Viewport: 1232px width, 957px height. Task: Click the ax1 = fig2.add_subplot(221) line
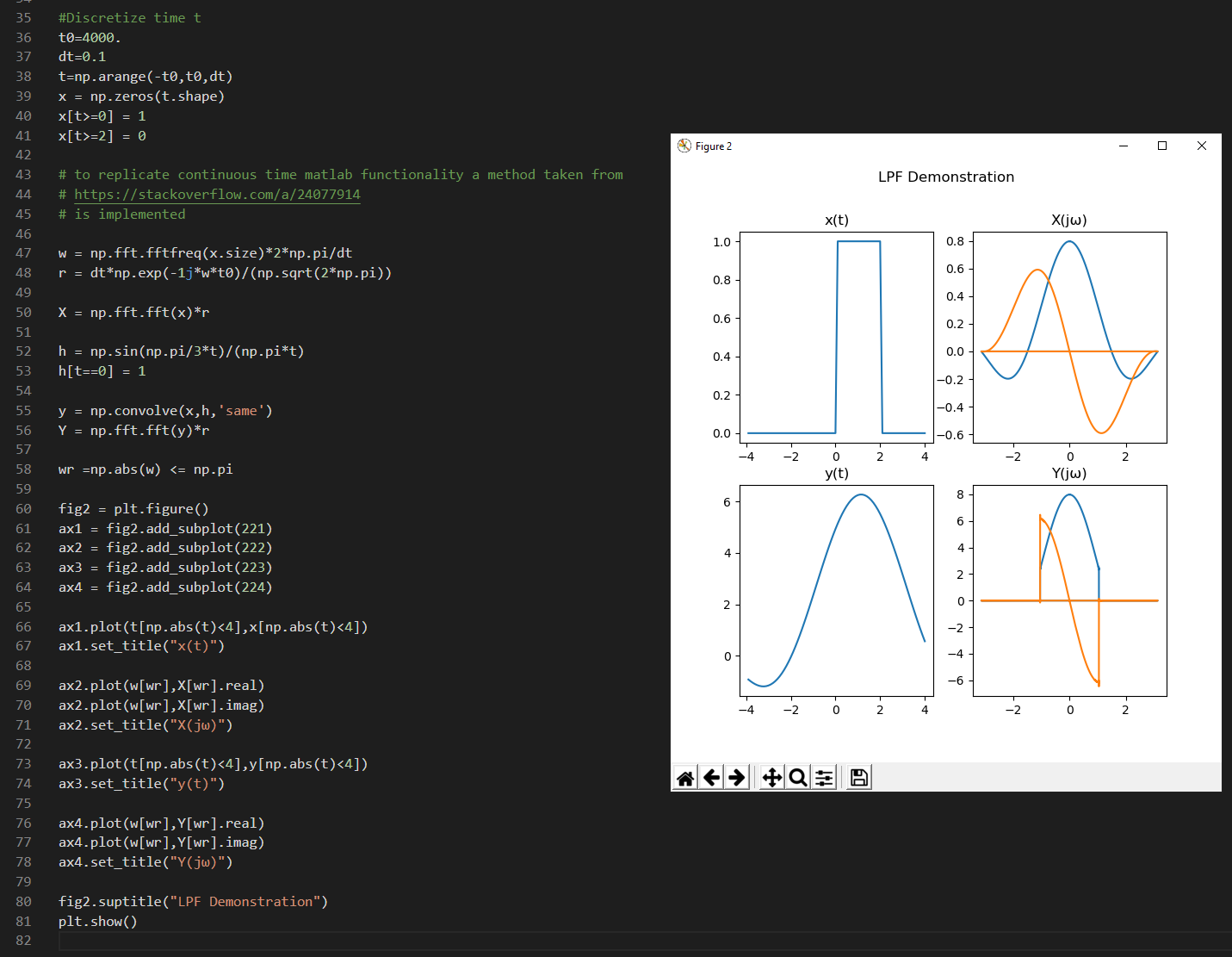[x=165, y=529]
